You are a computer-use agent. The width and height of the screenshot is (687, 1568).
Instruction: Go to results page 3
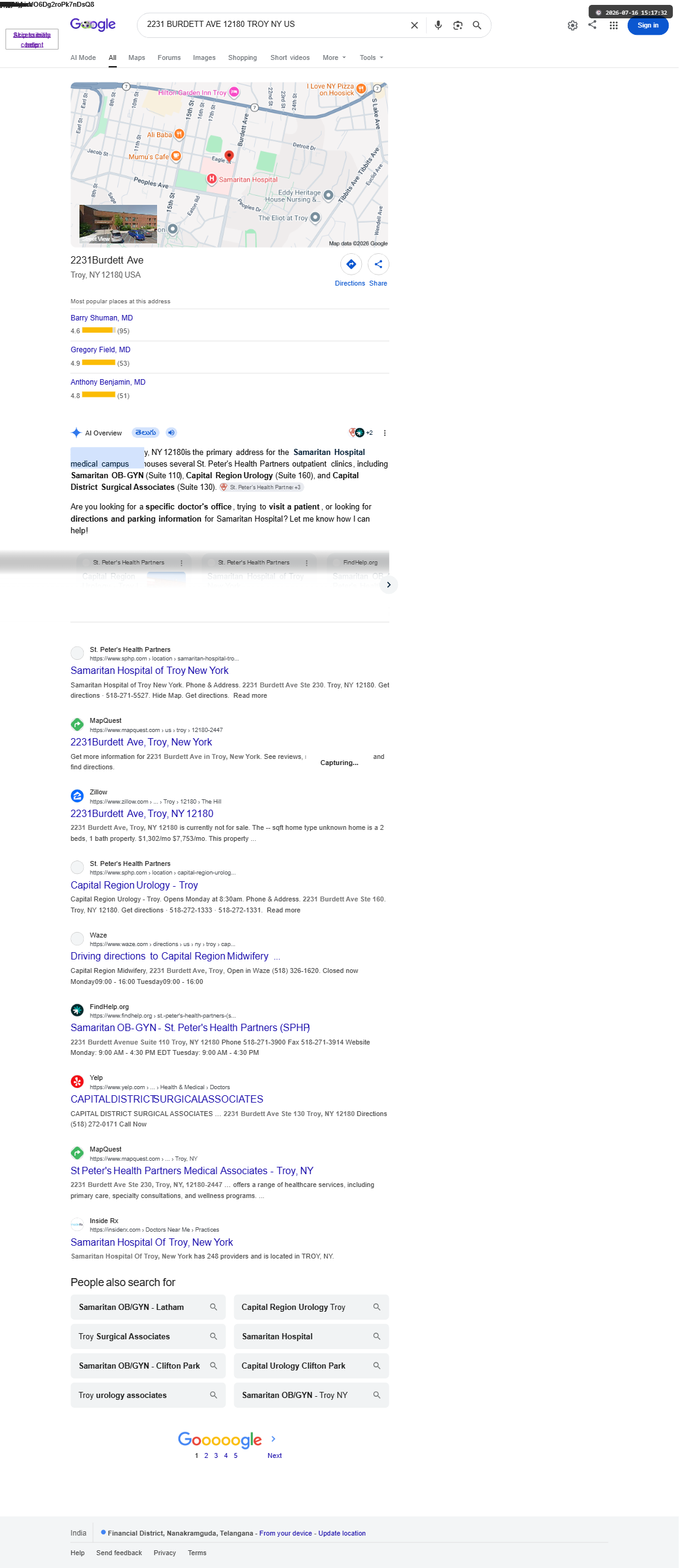[216, 1455]
